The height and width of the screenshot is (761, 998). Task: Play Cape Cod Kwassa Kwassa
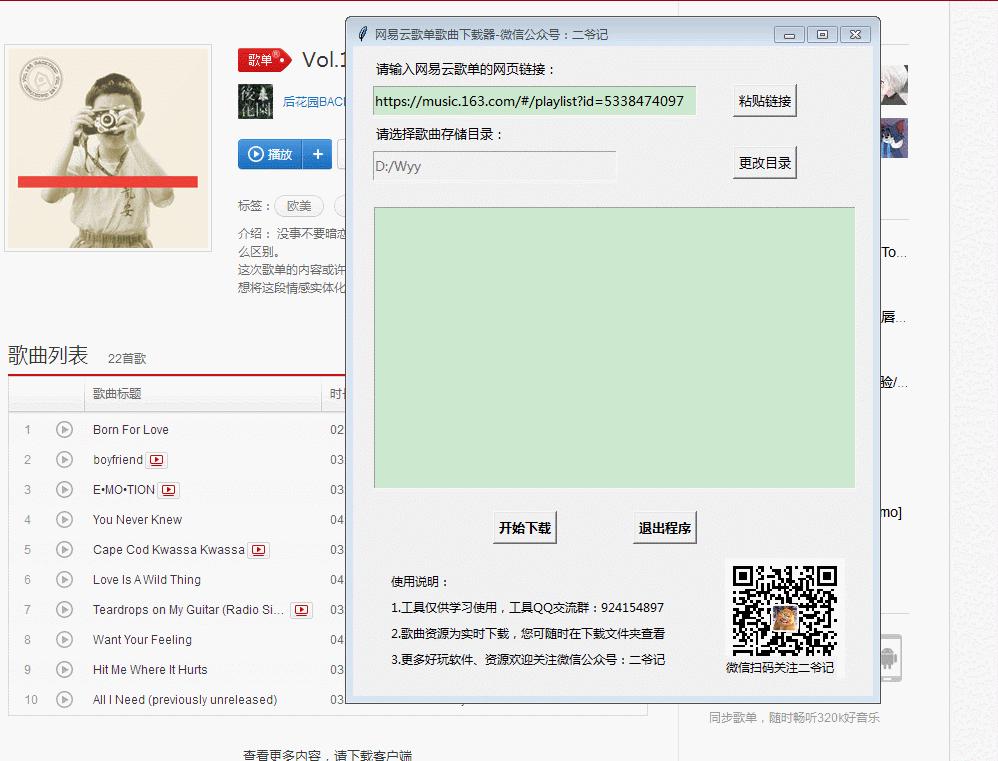click(64, 550)
